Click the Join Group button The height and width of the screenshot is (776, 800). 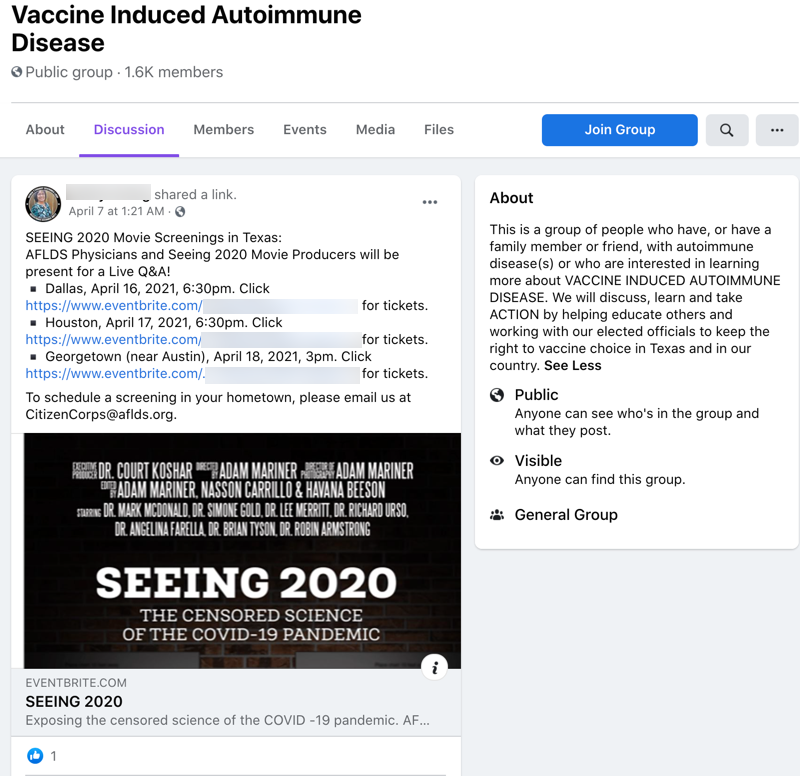coord(619,130)
